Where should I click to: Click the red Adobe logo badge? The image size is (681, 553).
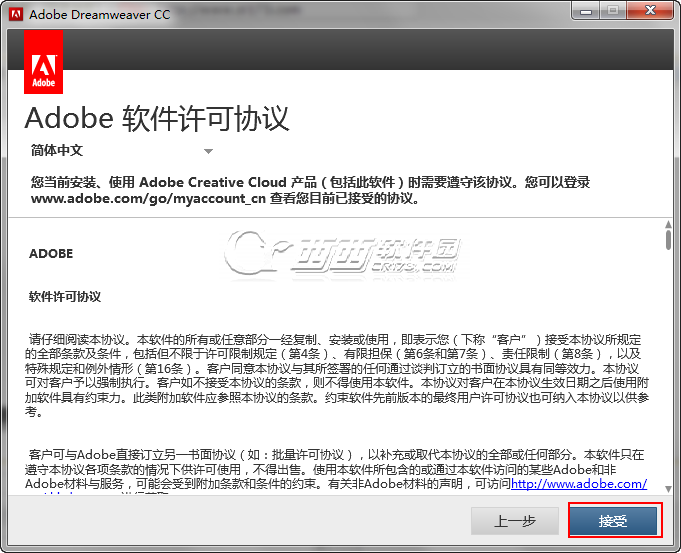click(43, 62)
